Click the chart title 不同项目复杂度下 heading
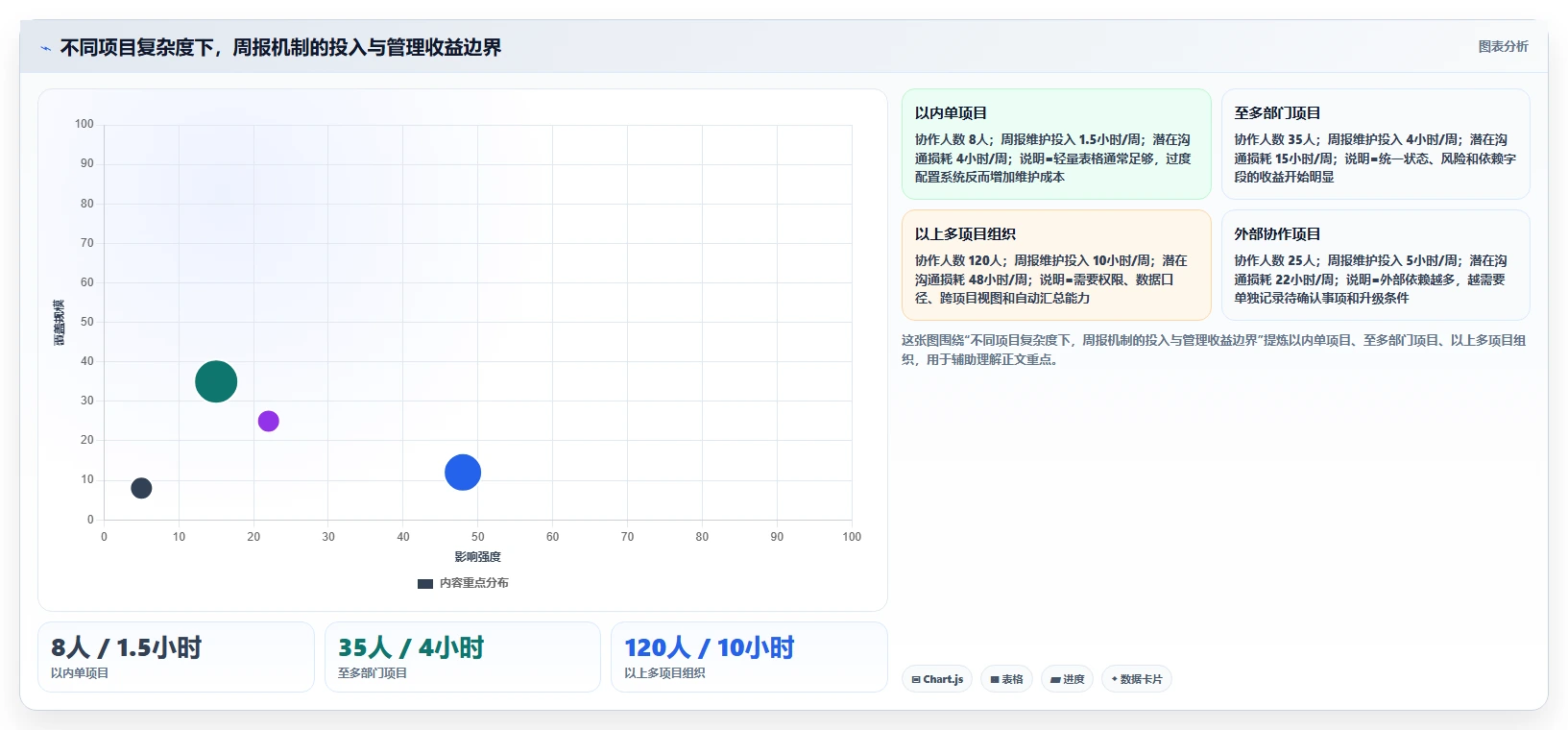This screenshot has height=730, width=1568. [x=280, y=47]
